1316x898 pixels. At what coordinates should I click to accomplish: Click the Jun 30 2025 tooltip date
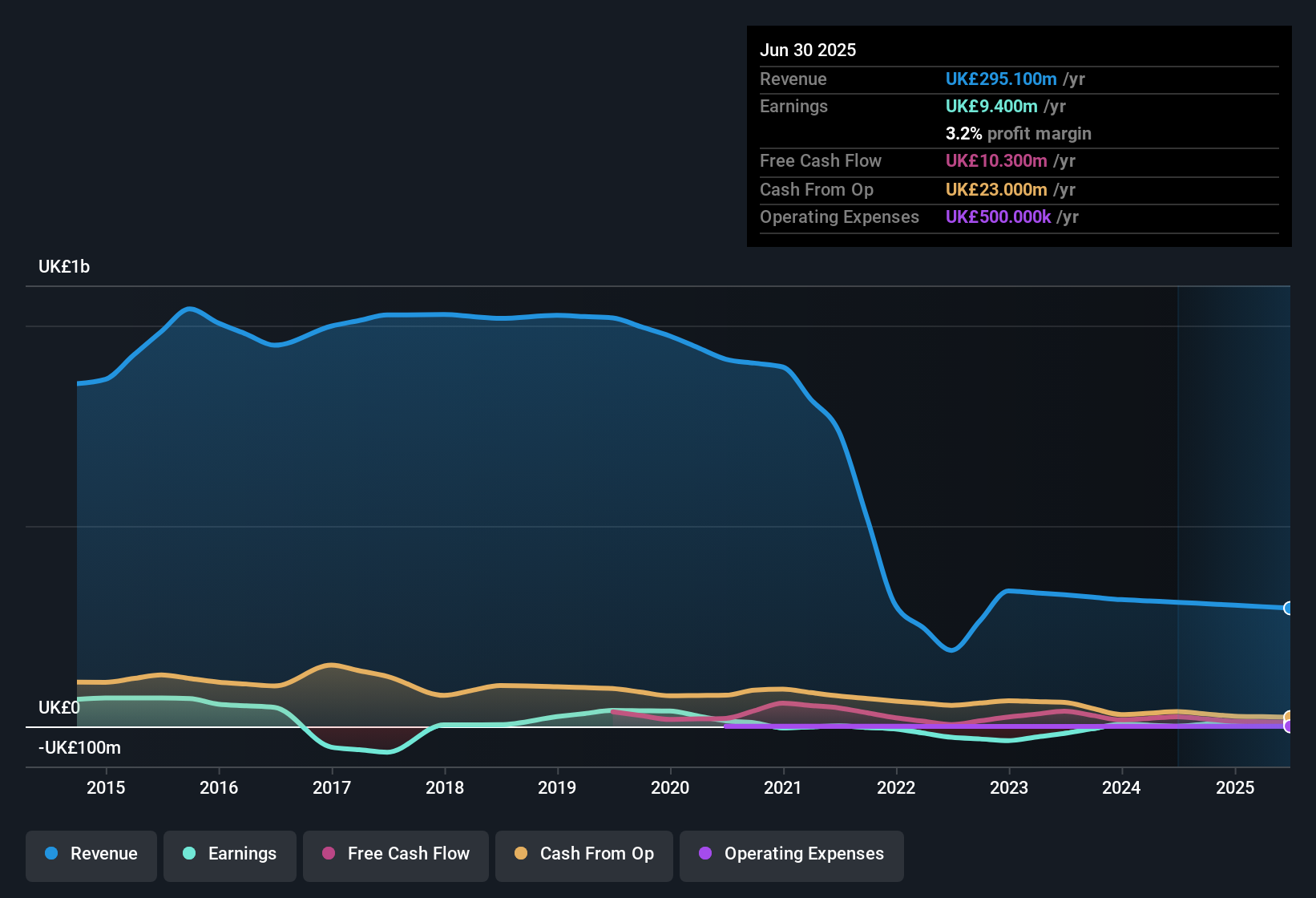coord(808,50)
